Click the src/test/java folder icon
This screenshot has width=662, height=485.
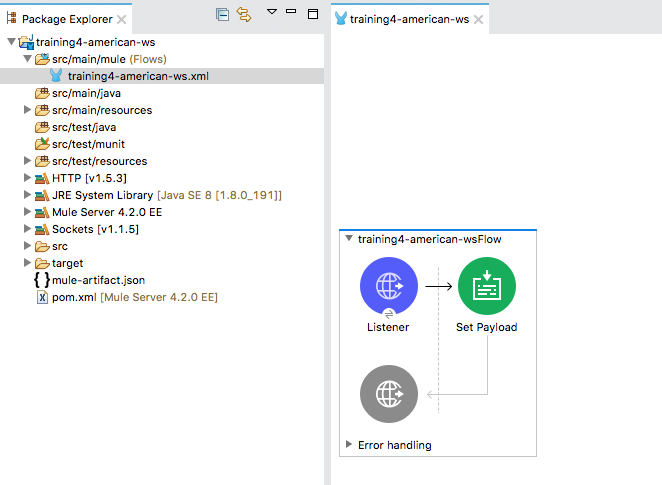point(42,127)
